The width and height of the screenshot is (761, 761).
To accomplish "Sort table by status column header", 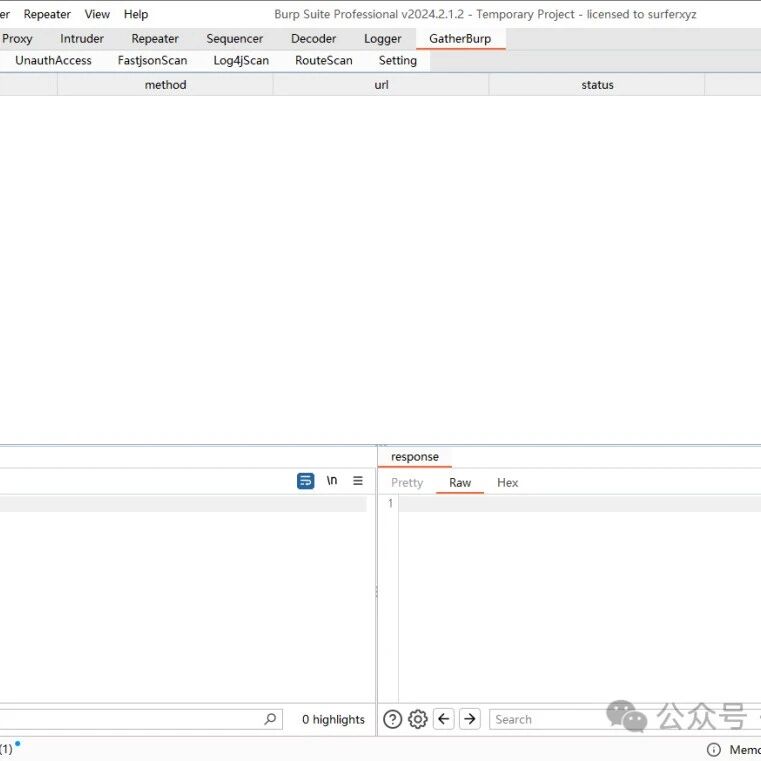I will tap(597, 85).
